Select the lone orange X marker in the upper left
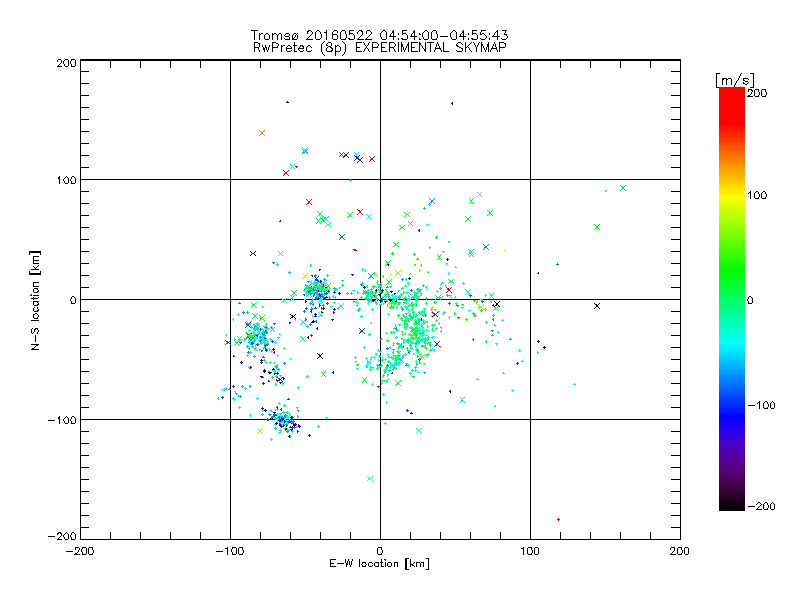This screenshot has height=600, width=800. tap(262, 133)
